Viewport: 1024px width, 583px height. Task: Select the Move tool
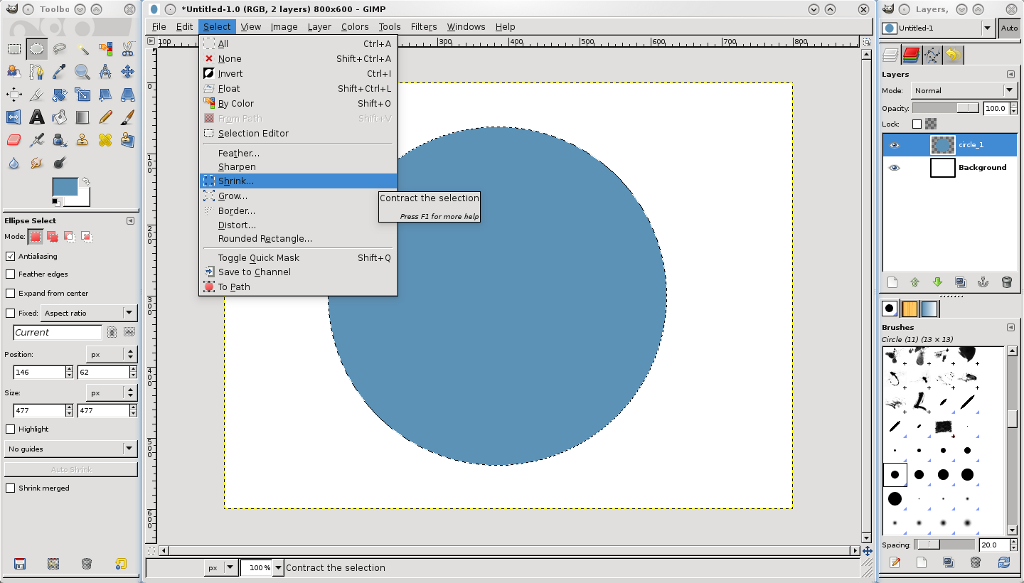point(128,72)
